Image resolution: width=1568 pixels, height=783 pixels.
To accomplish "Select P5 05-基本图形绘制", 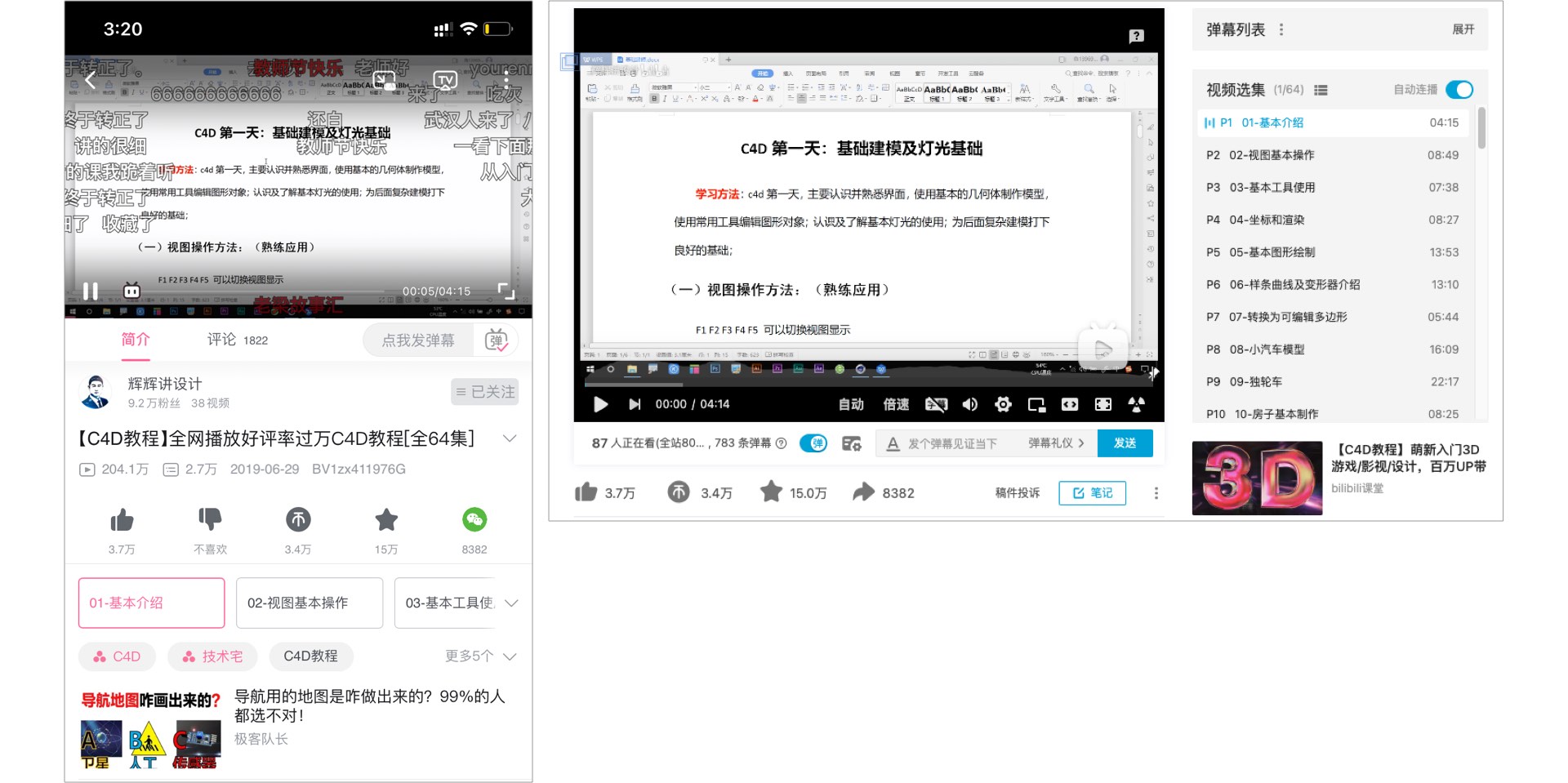I will pyautogui.click(x=1334, y=252).
